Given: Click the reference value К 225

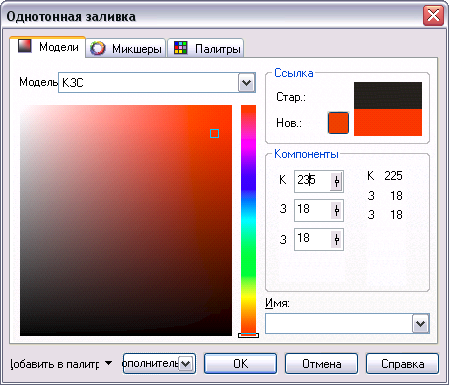Looking at the screenshot, I should (x=385, y=176).
